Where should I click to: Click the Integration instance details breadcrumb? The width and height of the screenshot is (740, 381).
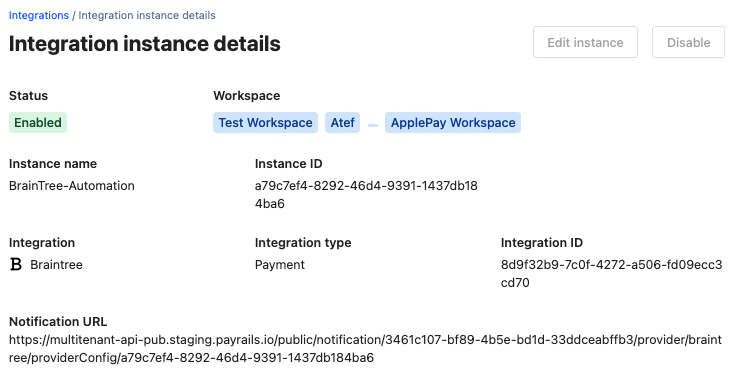(x=147, y=15)
